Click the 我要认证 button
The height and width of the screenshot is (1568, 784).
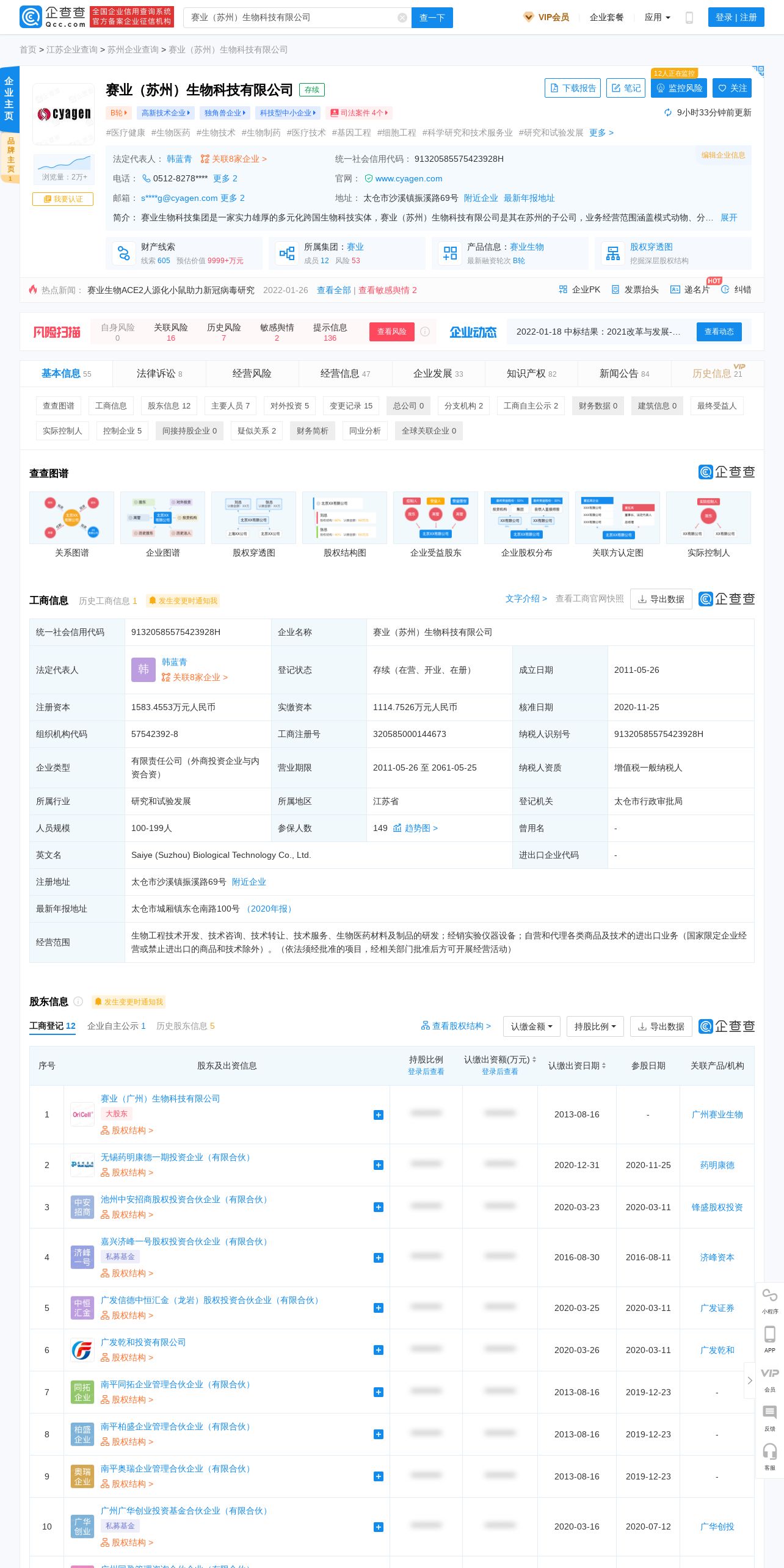pyautogui.click(x=63, y=199)
